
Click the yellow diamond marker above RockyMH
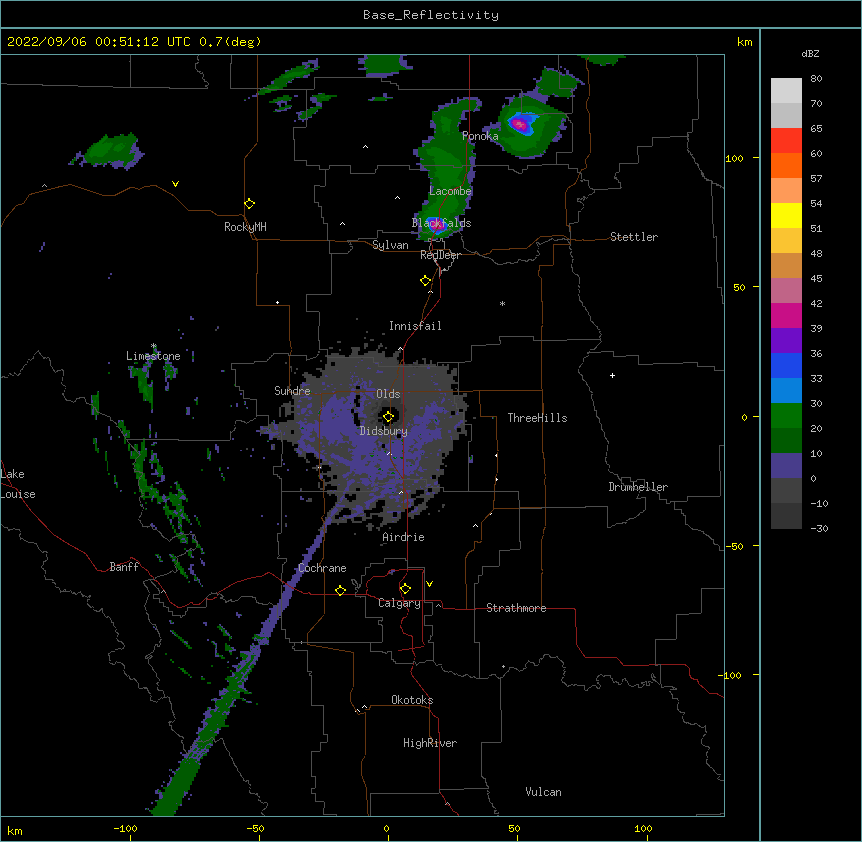pos(249,204)
